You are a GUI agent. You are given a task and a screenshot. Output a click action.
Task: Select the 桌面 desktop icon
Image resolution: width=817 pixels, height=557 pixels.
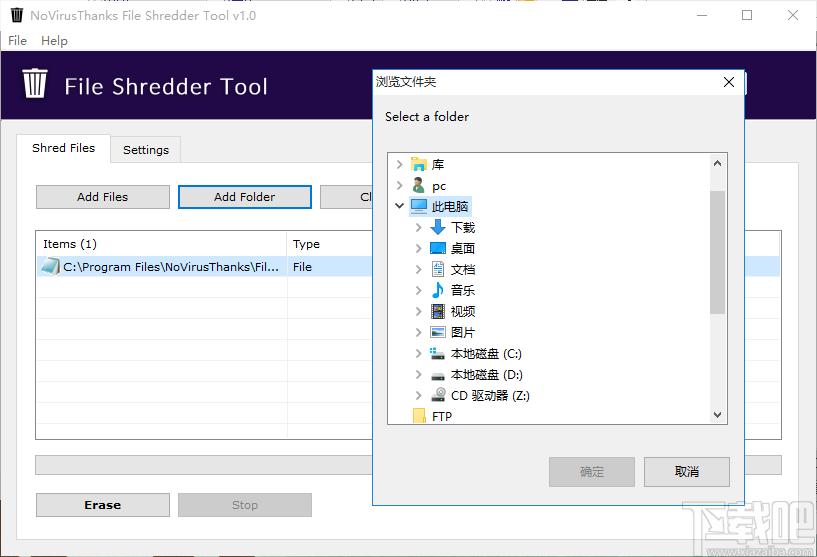pos(438,248)
